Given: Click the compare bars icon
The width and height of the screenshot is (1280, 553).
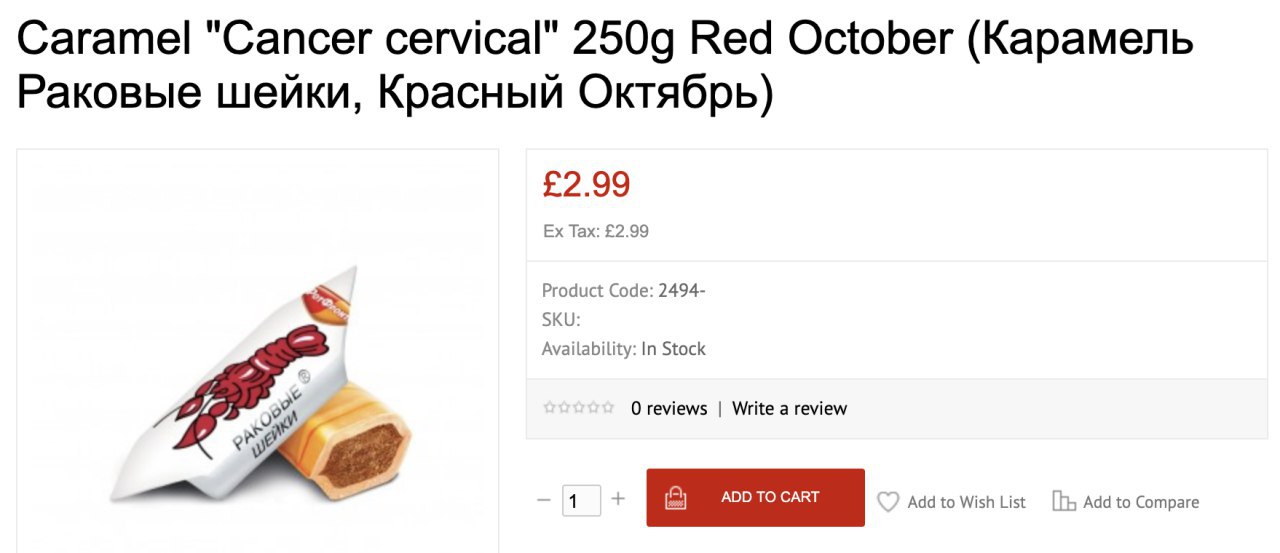Looking at the screenshot, I should point(1064,502).
